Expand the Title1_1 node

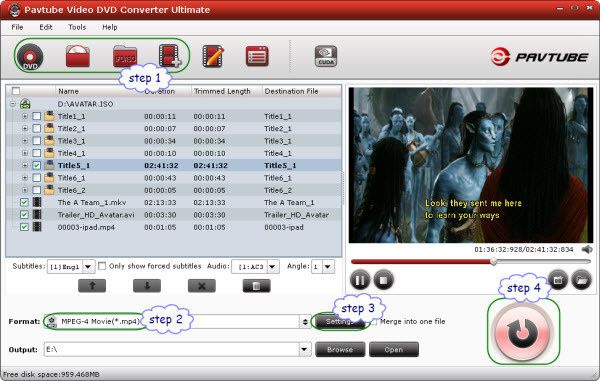pyautogui.click(x=25, y=116)
